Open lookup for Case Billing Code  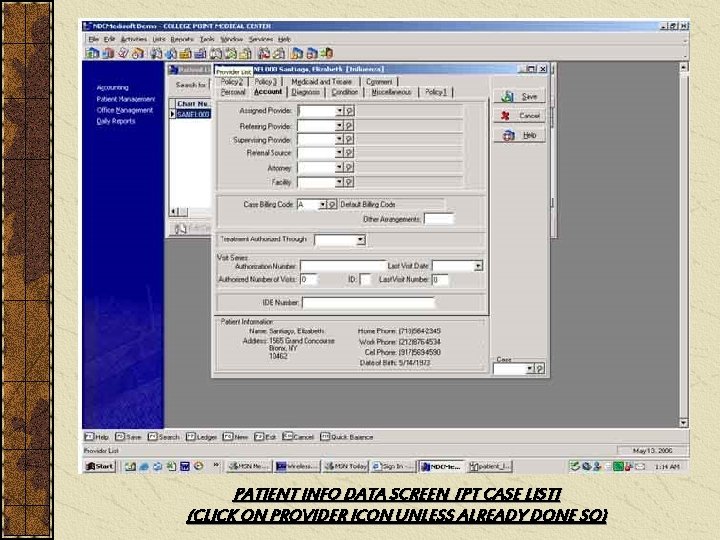(332, 204)
